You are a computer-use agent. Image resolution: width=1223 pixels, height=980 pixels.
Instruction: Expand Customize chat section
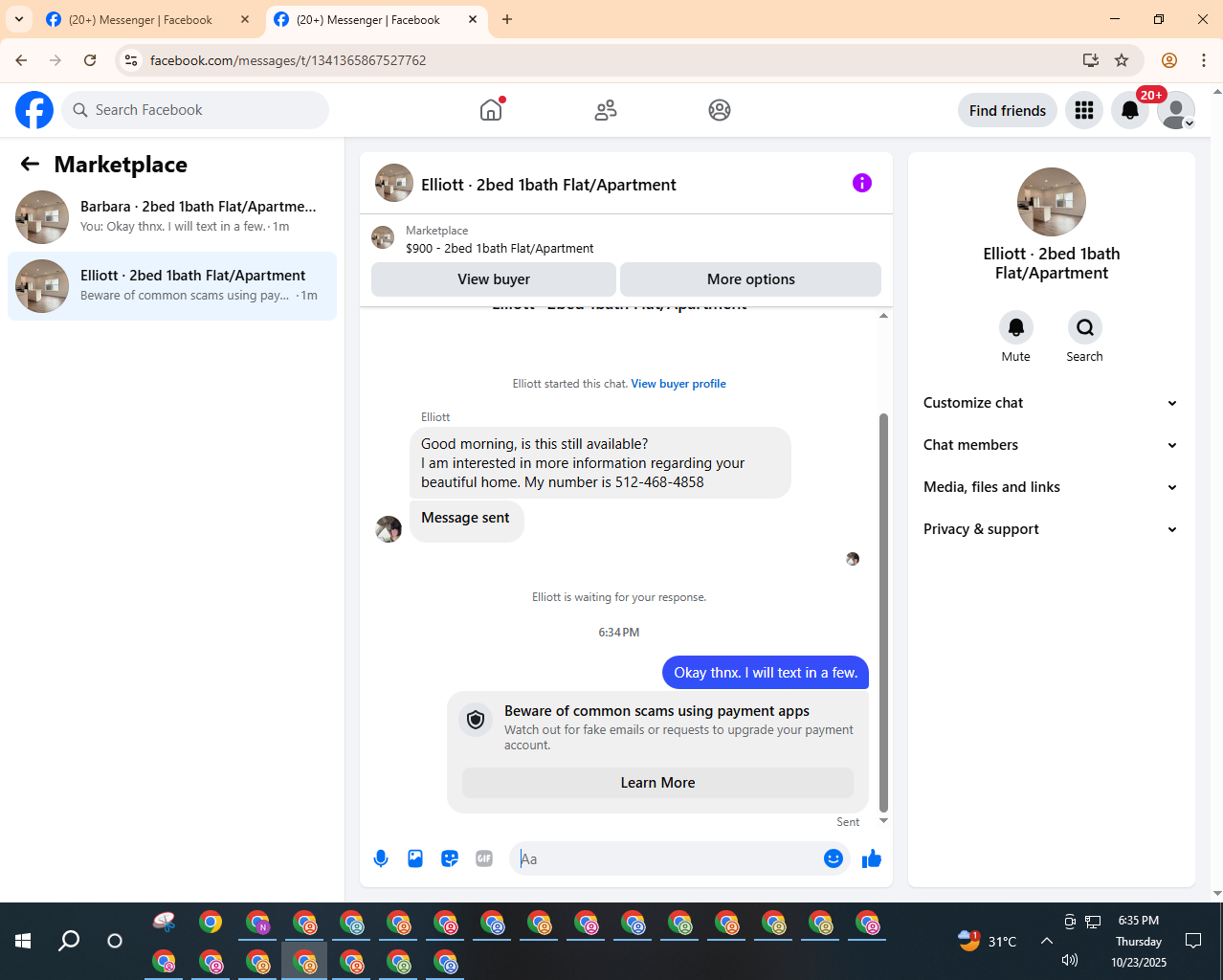1051,403
